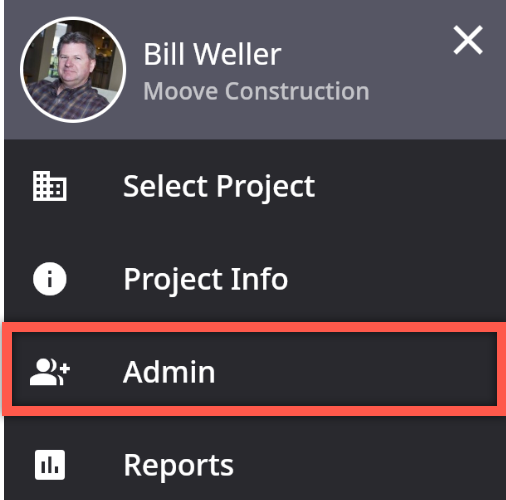Close the side menu with the X

coord(468,40)
